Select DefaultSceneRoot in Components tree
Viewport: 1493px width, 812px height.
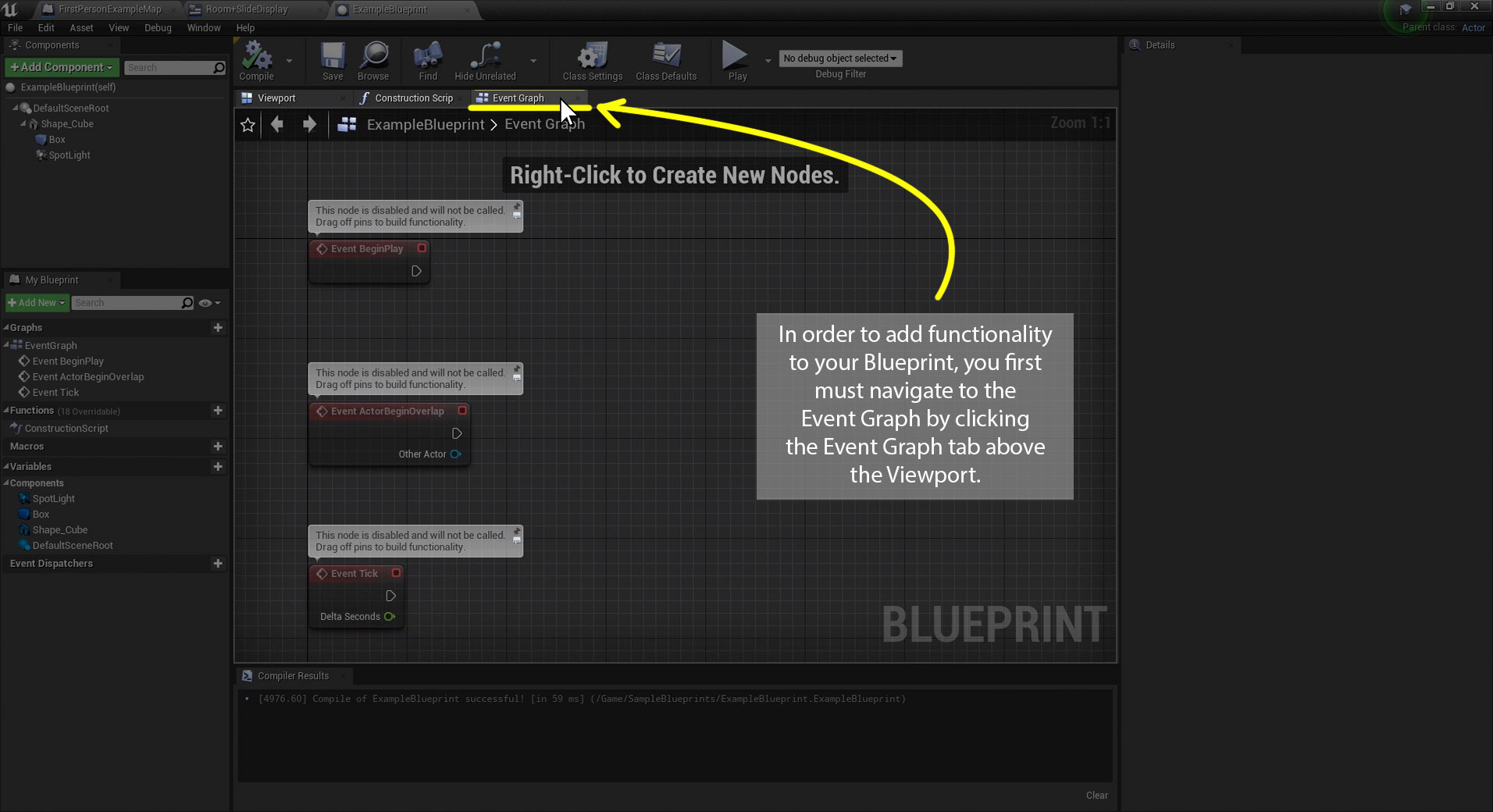[x=71, y=109]
